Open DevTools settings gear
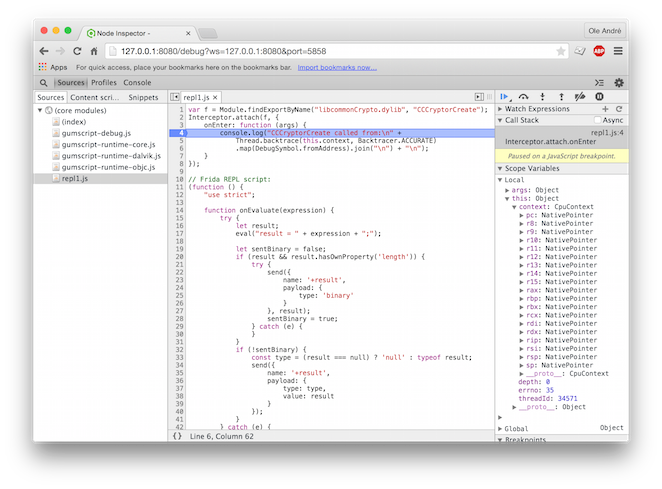Image resolution: width=662 pixels, height=489 pixels. point(619,82)
